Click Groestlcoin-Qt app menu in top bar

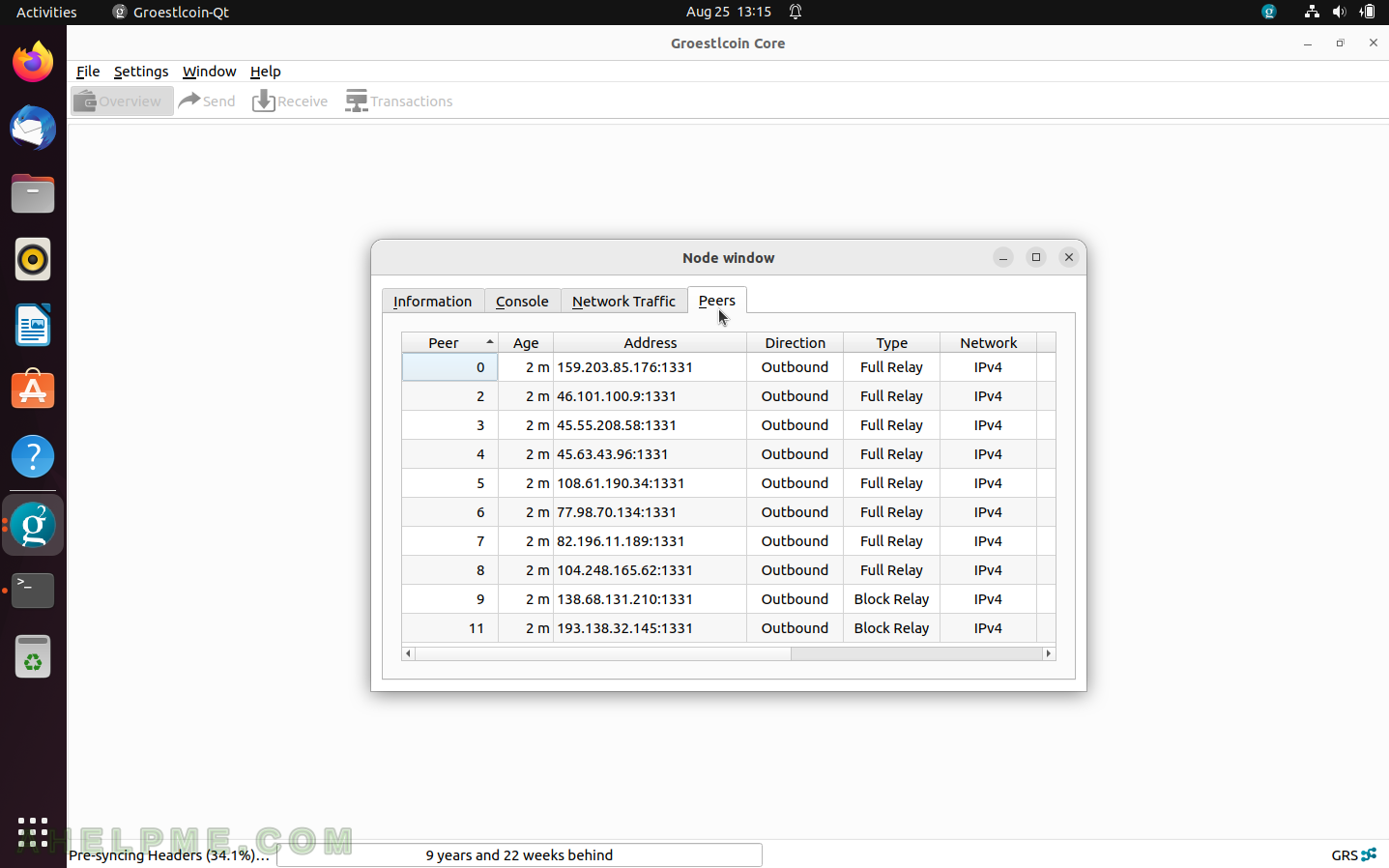[x=171, y=12]
